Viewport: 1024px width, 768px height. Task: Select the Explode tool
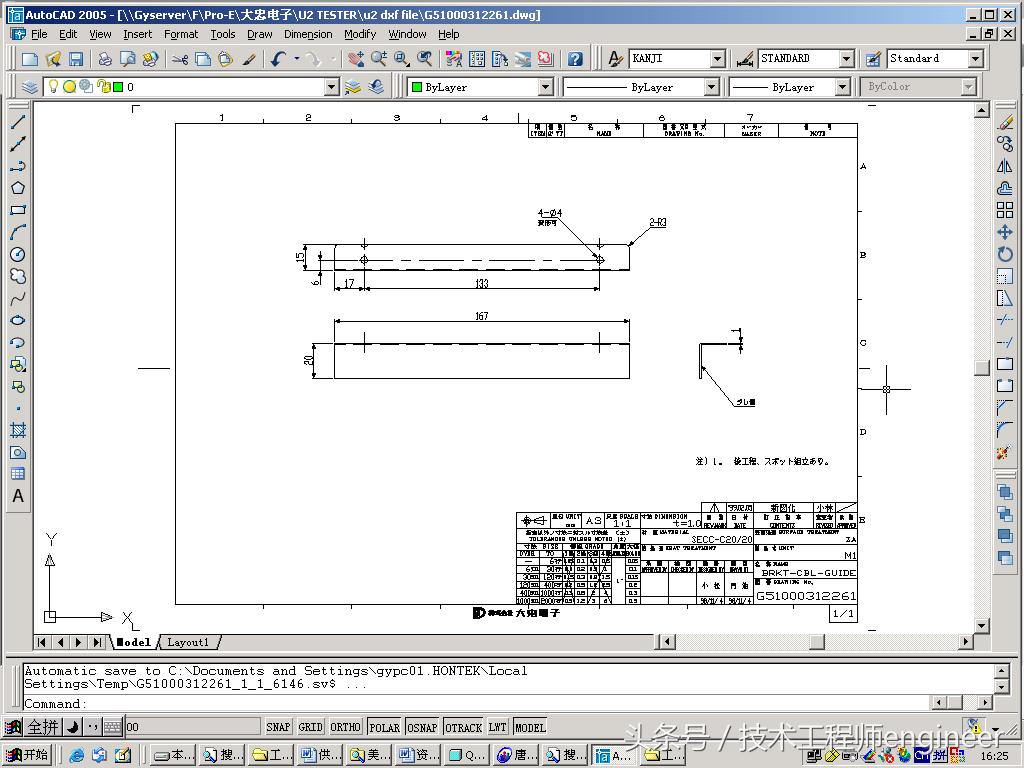(1005, 452)
